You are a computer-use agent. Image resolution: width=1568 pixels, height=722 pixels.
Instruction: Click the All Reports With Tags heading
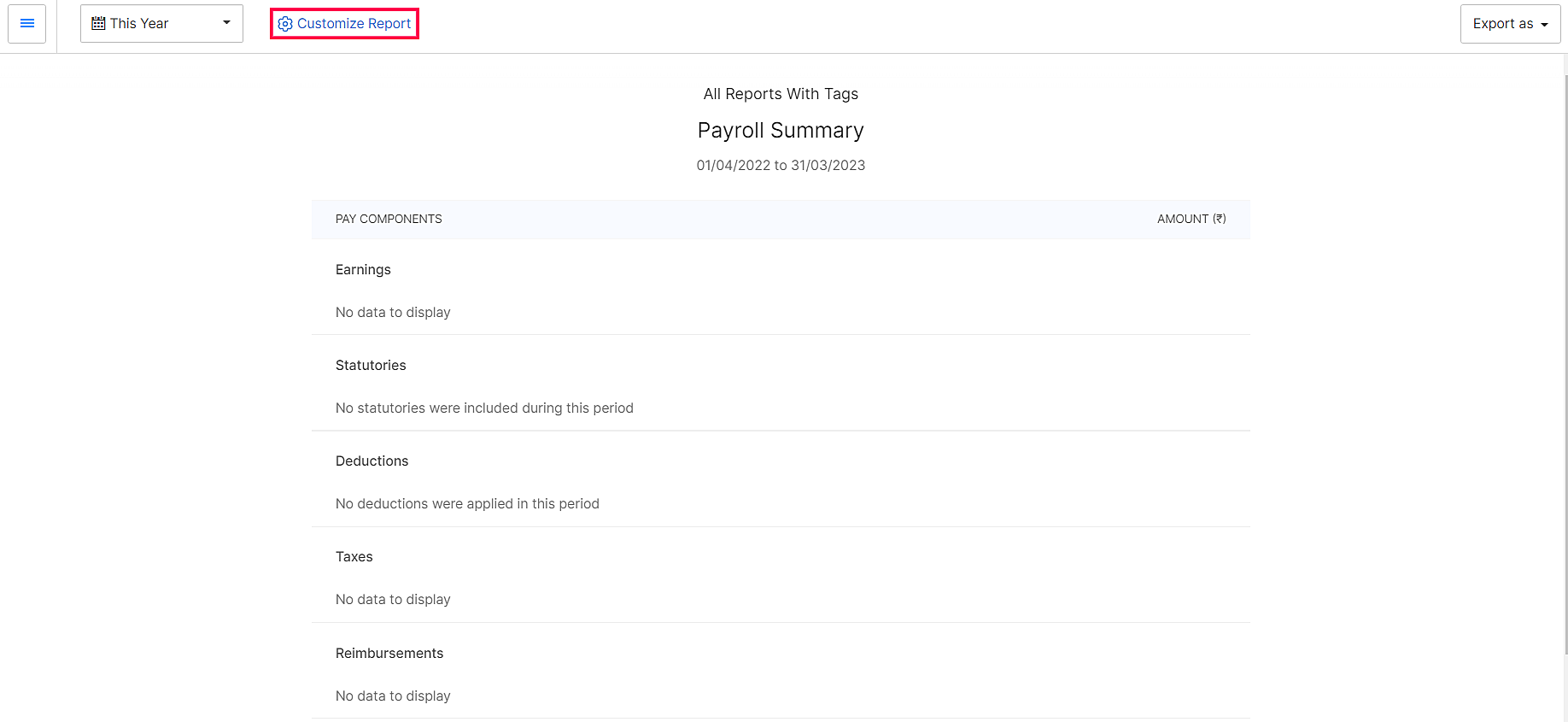(781, 94)
